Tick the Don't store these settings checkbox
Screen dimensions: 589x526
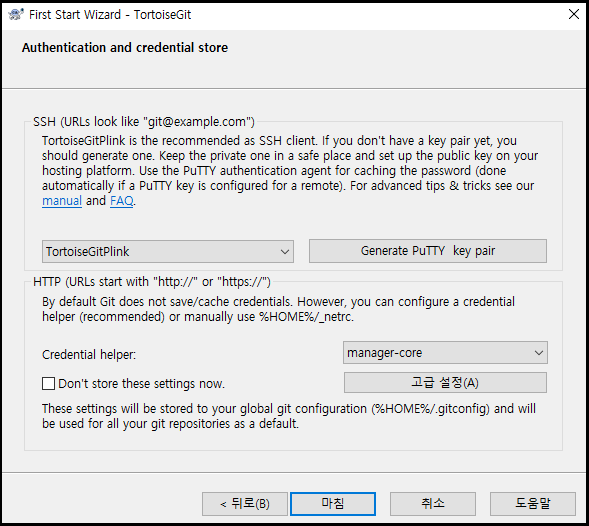click(x=48, y=384)
